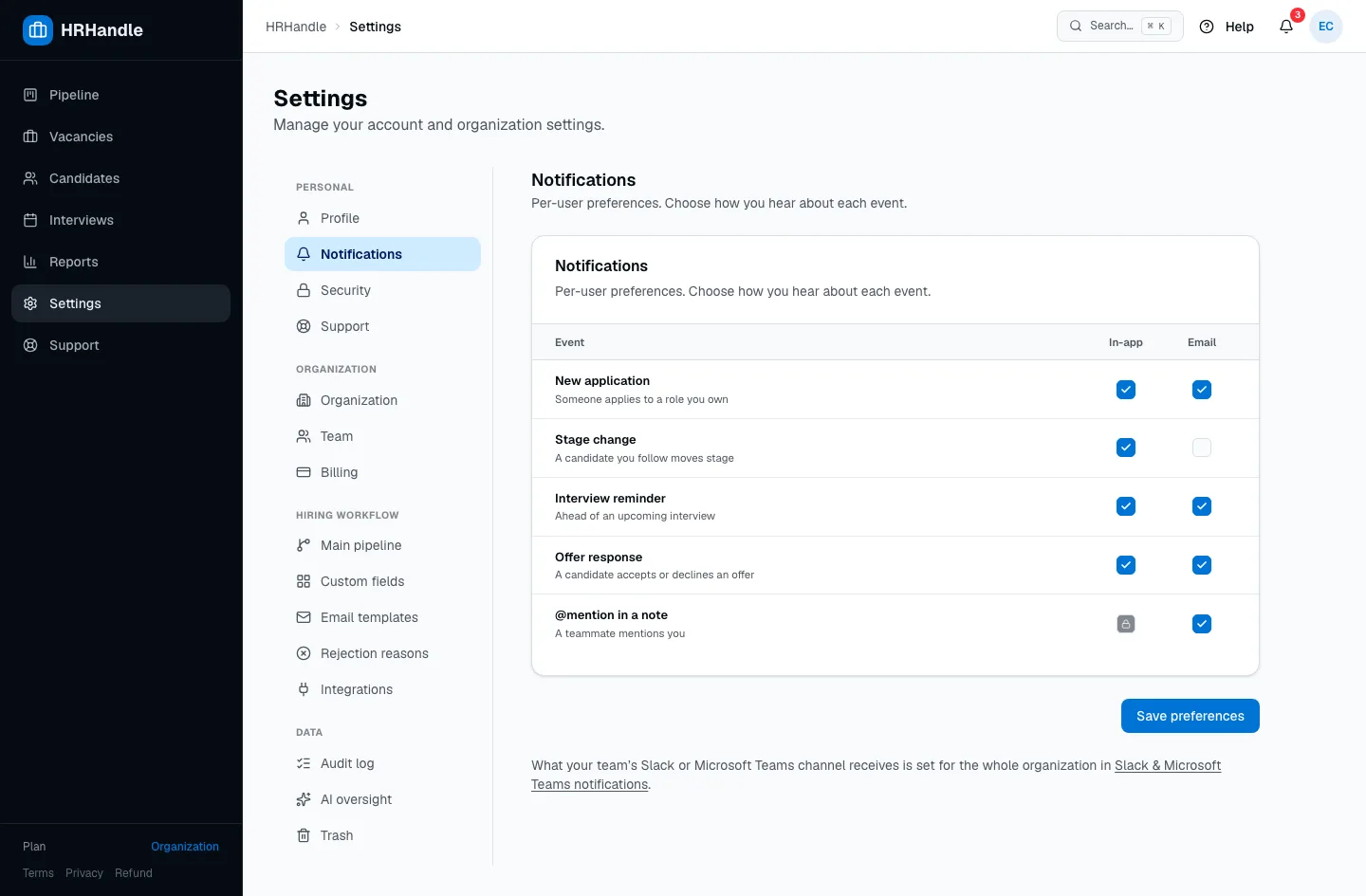The image size is (1366, 896).
Task: Open the EC user avatar menu
Action: tap(1326, 27)
